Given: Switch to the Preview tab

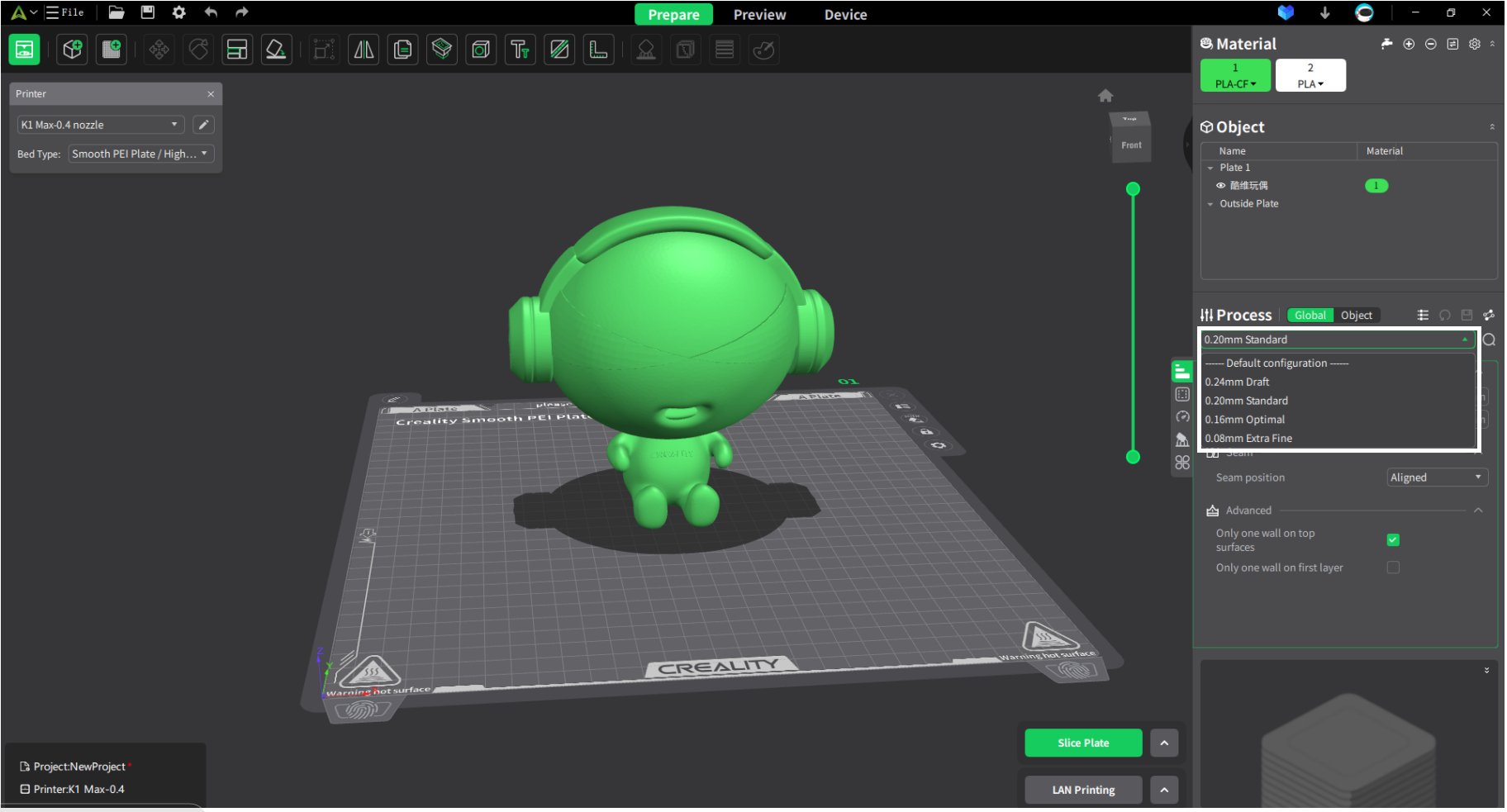Looking at the screenshot, I should (x=758, y=14).
